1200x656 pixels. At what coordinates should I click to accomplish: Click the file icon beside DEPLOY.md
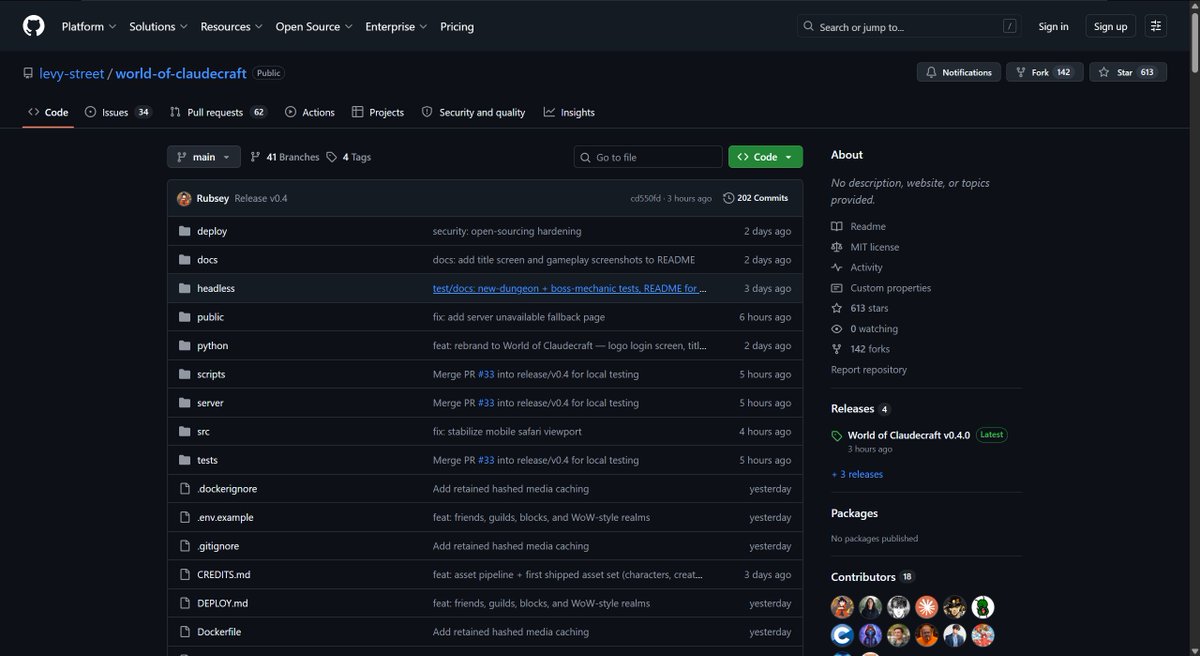click(184, 604)
